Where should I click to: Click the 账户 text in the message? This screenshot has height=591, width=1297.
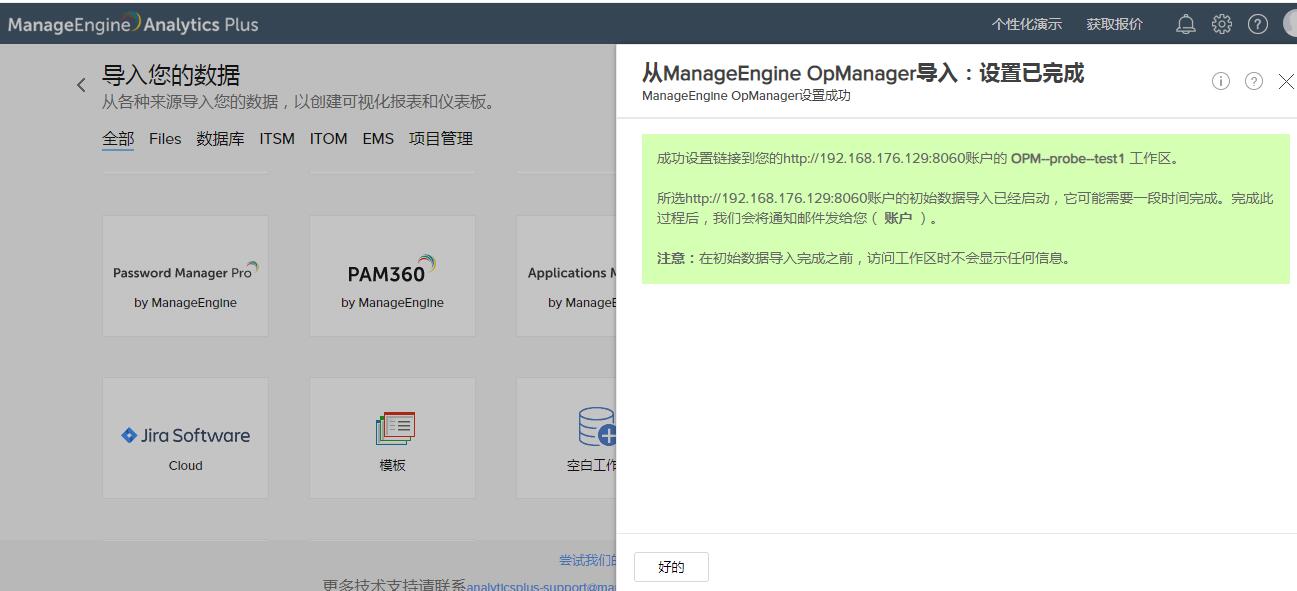(898, 218)
